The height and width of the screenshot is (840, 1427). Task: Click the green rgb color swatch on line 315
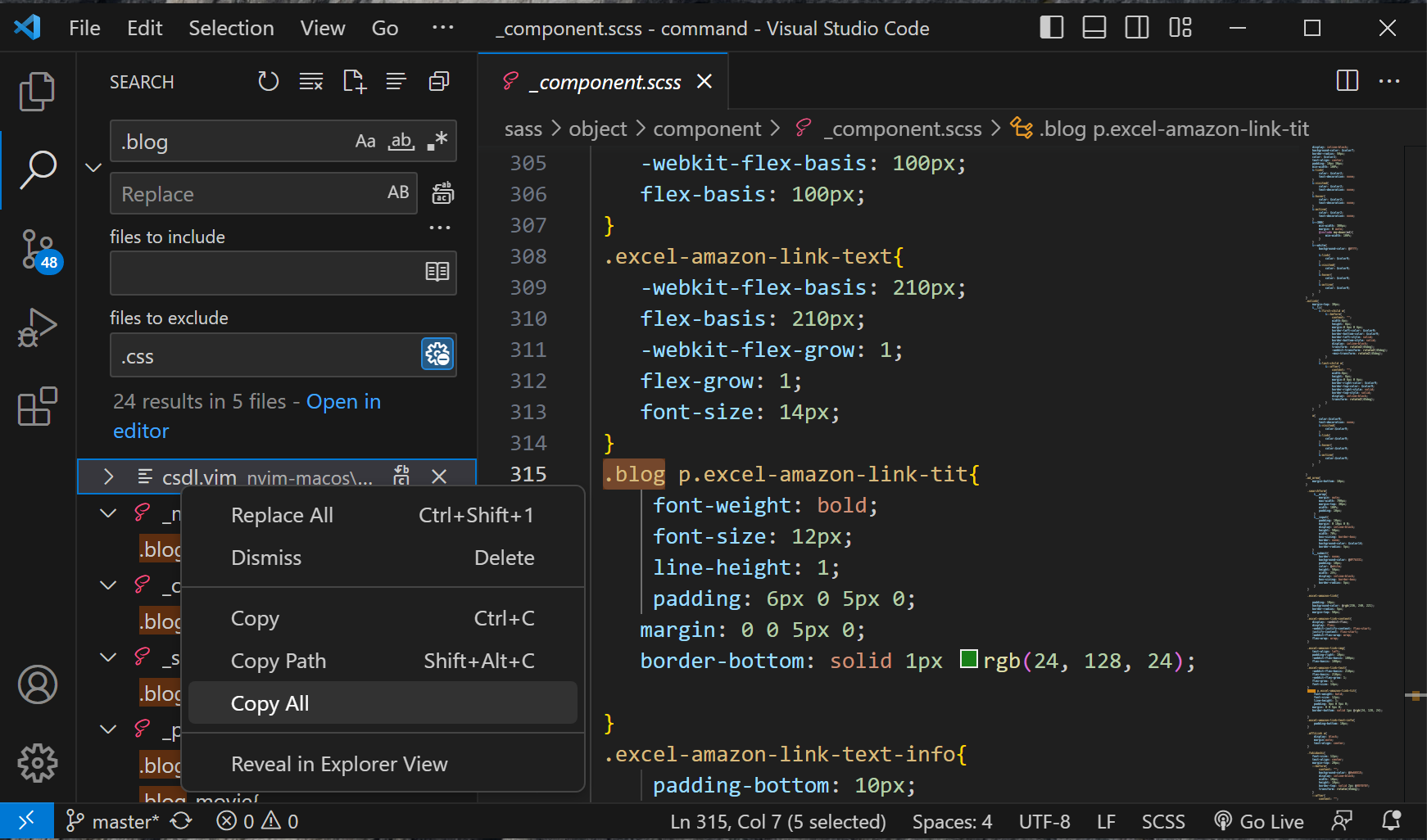tap(969, 659)
